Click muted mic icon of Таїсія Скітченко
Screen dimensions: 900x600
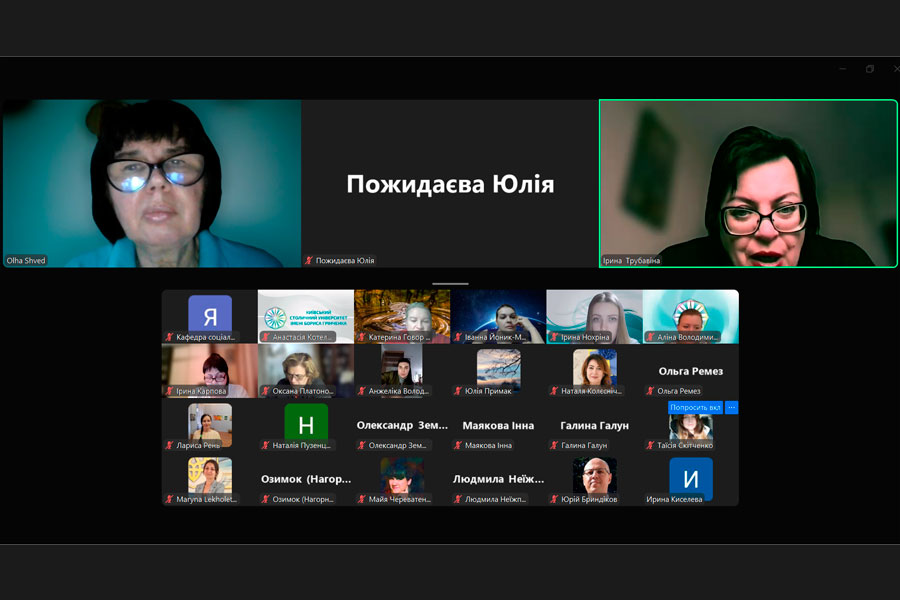point(650,445)
